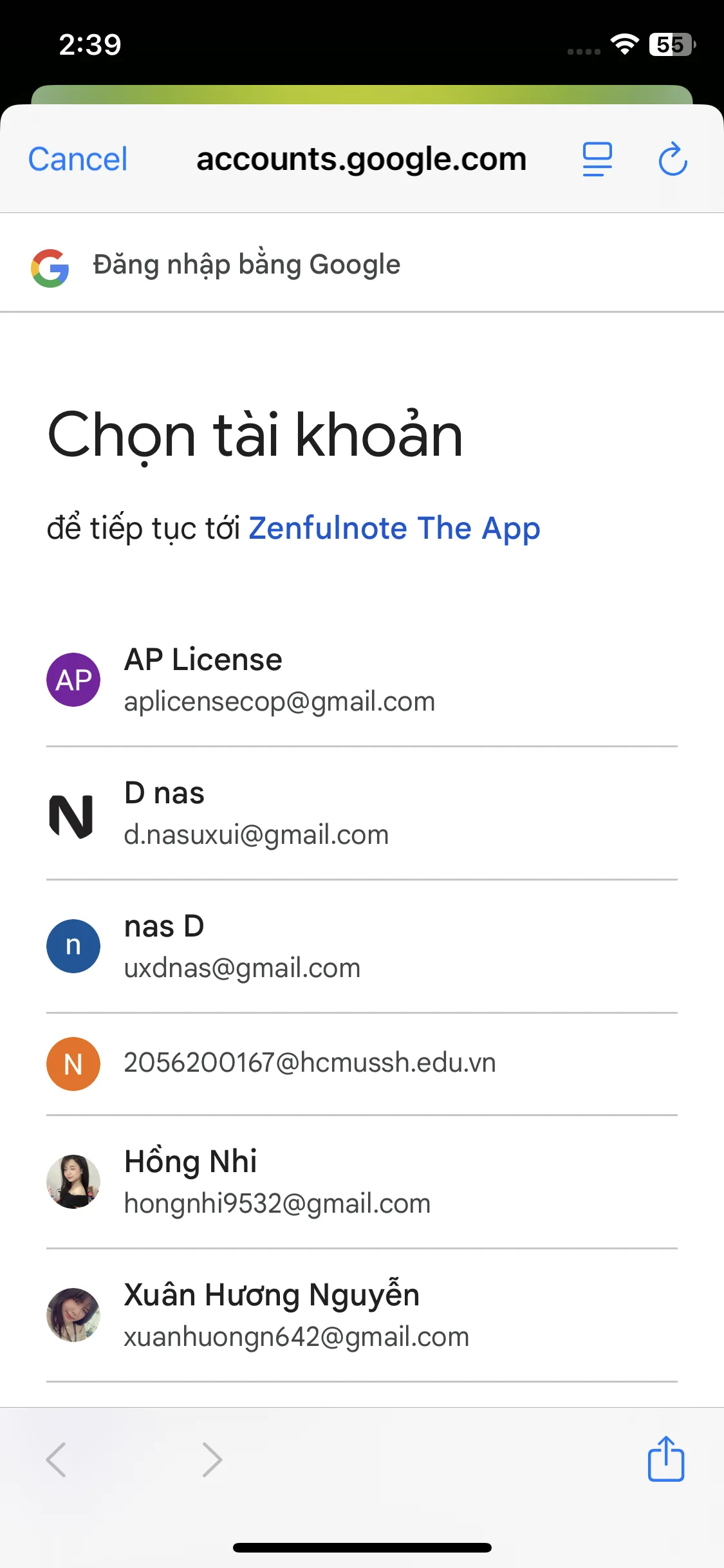Tap the Google G logo
Viewport: 724px width, 1568px height.
50,267
